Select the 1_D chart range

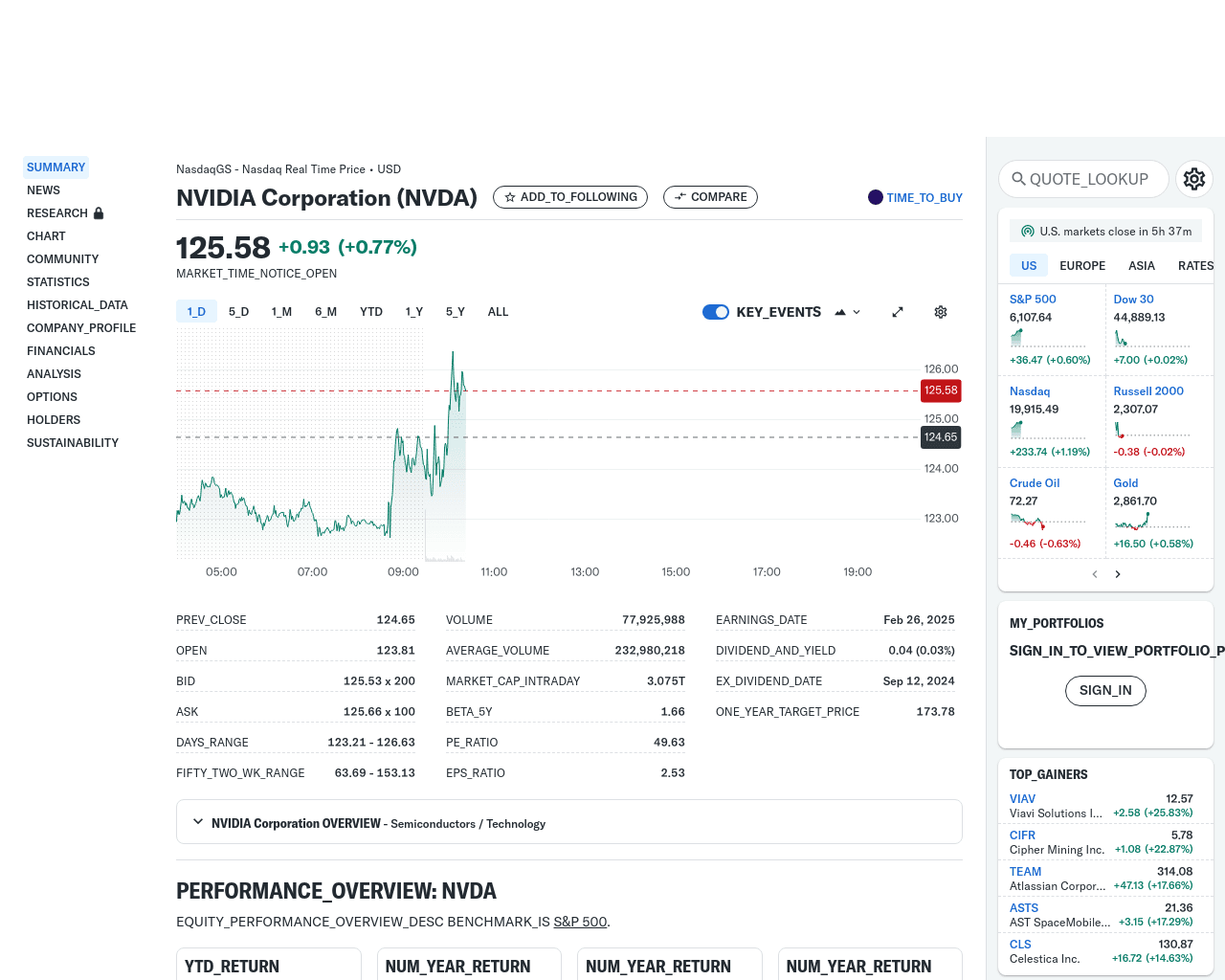196,312
